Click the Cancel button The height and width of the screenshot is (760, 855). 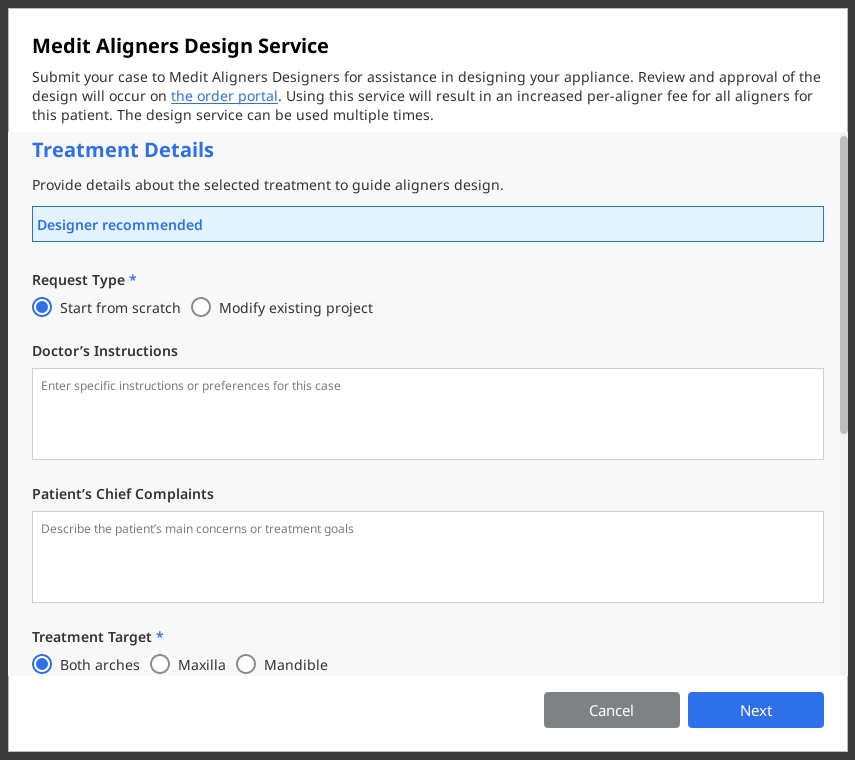pos(612,710)
